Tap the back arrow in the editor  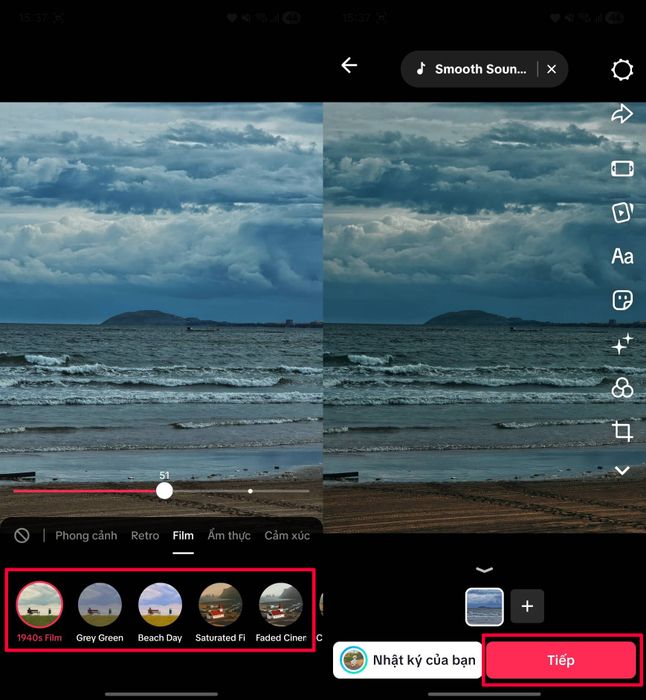click(x=349, y=66)
